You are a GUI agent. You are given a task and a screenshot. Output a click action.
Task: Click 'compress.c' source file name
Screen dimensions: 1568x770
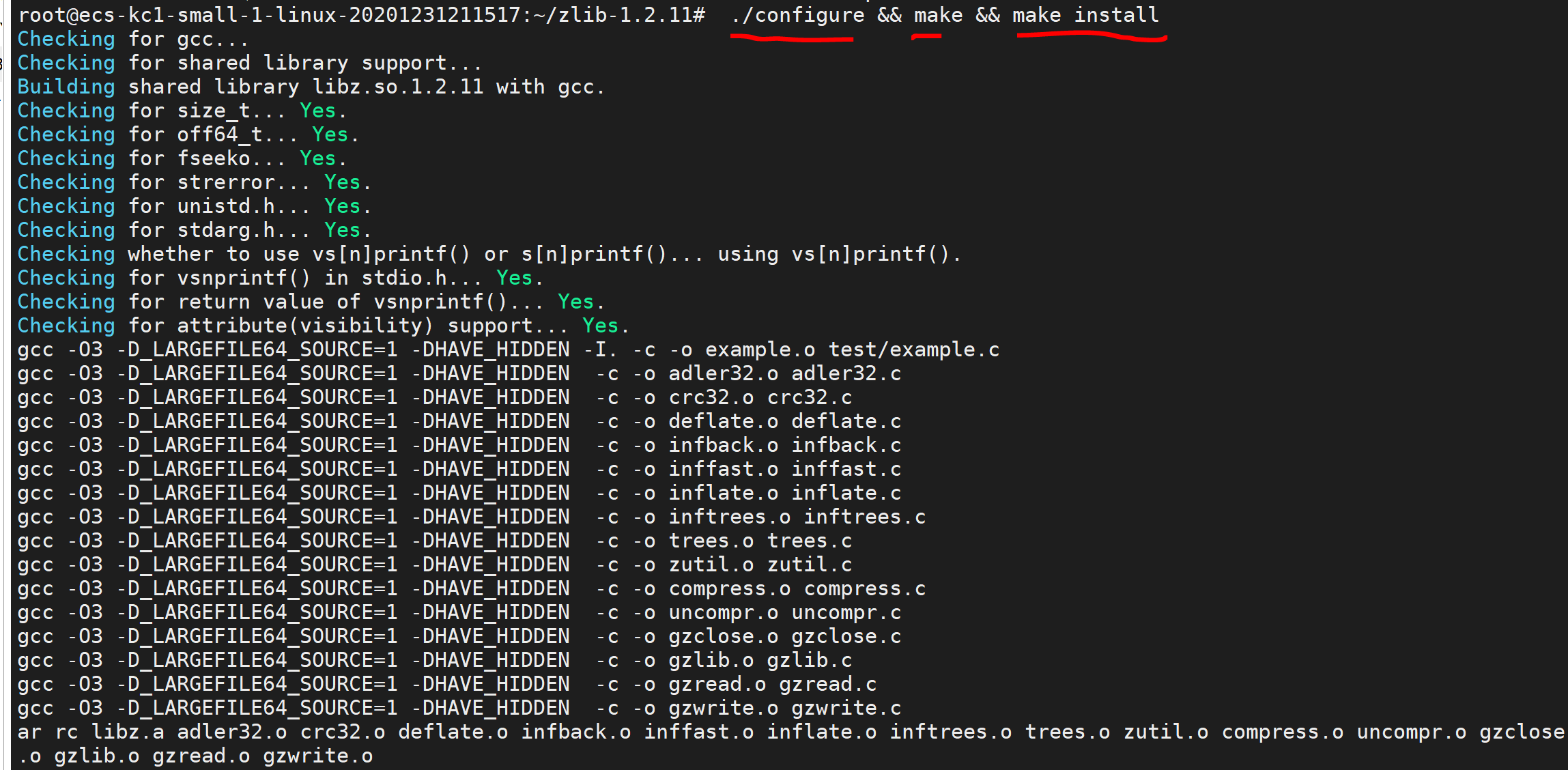point(864,588)
